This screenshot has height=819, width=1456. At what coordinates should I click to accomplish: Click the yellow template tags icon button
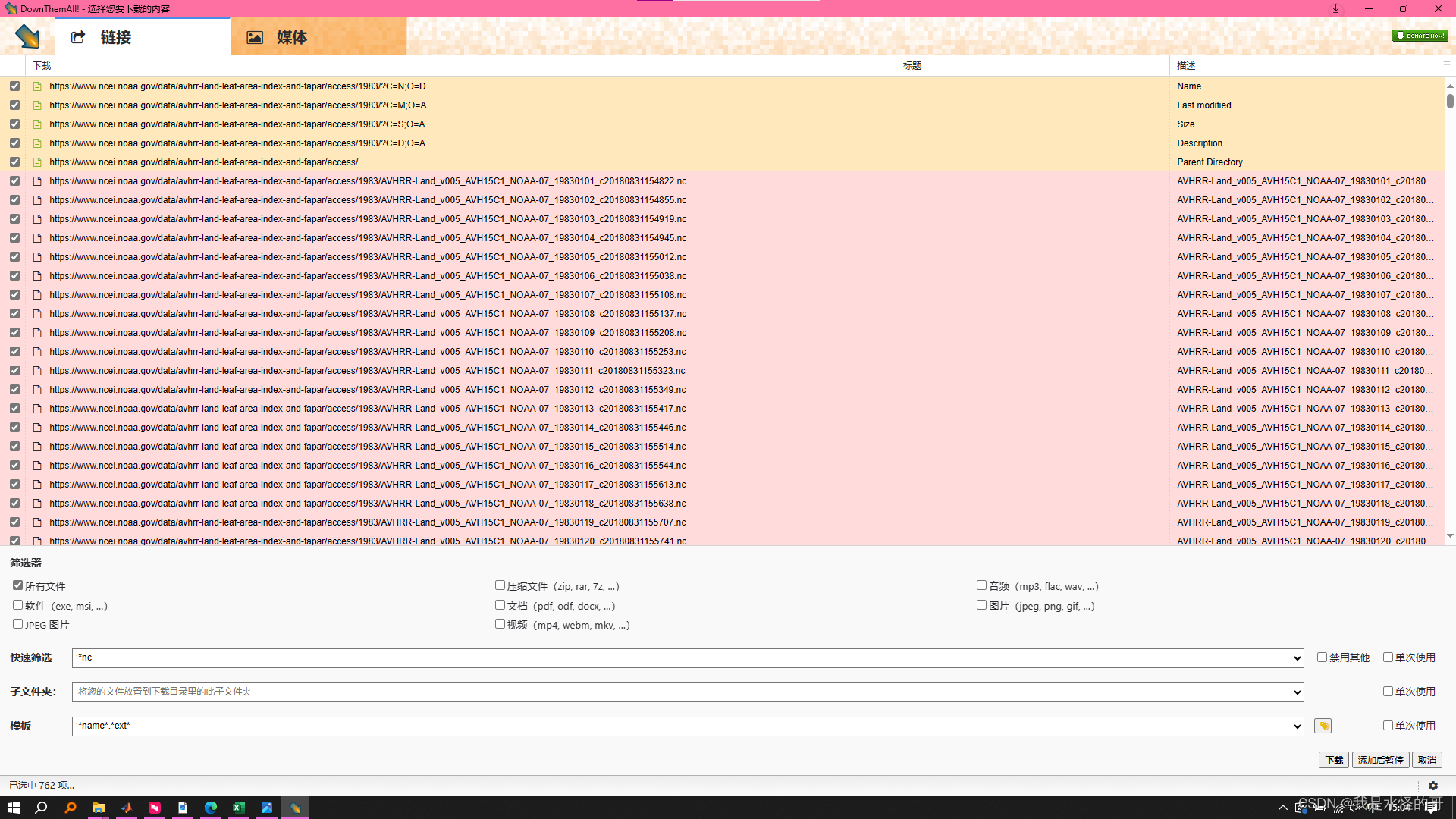click(1323, 726)
